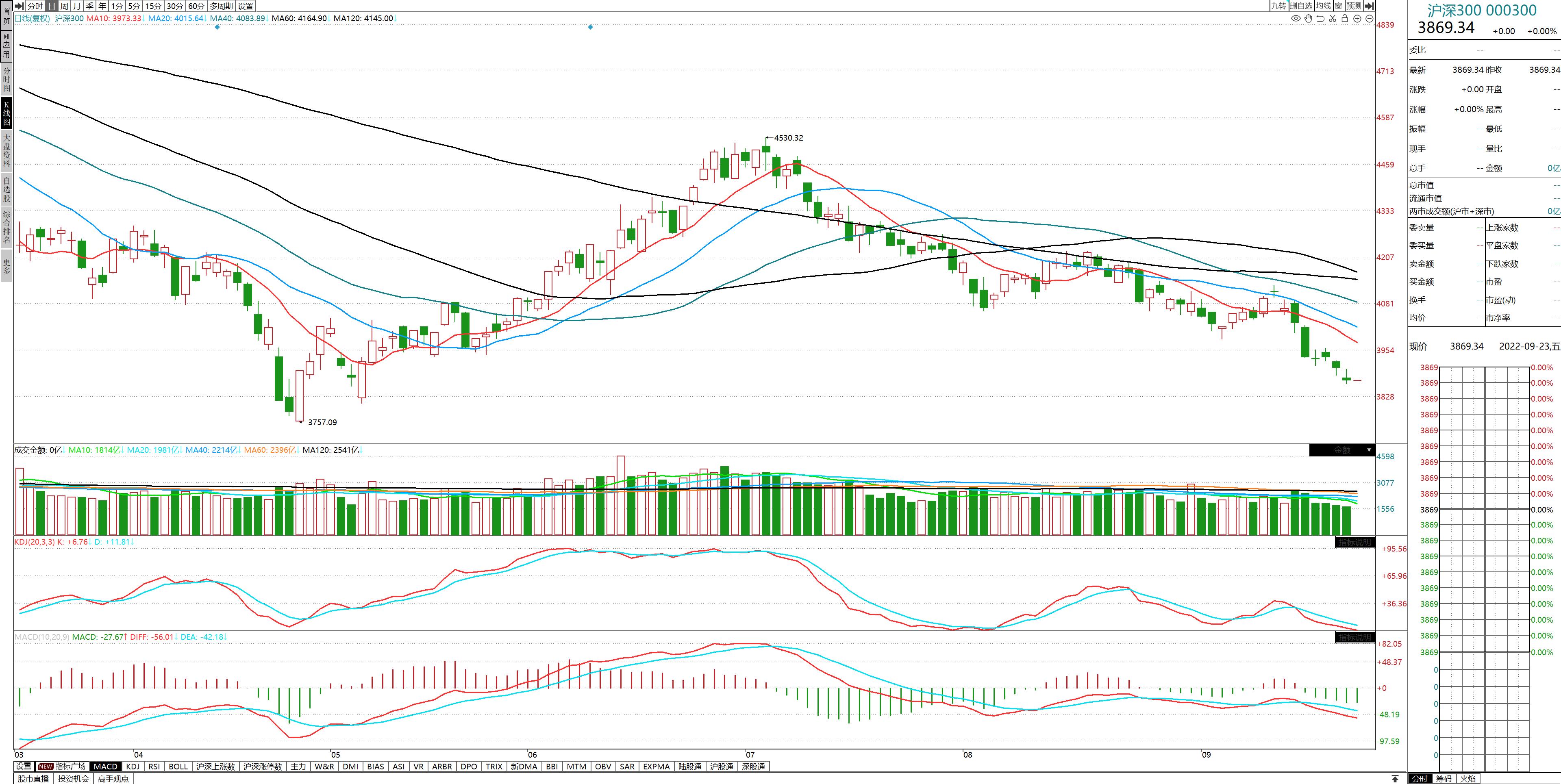1561x784 pixels.
Task: Select the KDJ indicator tab
Action: [133, 767]
